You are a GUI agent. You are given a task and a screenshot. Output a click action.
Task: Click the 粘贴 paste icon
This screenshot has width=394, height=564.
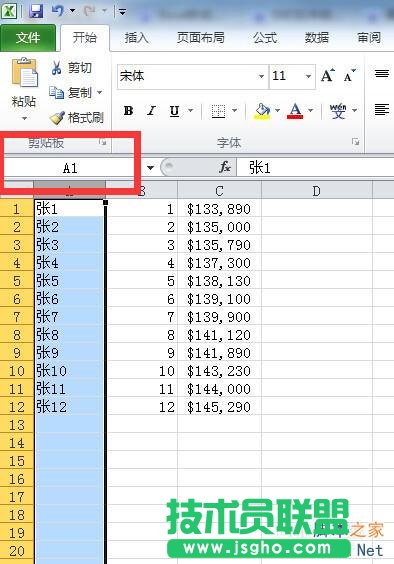[x=24, y=73]
